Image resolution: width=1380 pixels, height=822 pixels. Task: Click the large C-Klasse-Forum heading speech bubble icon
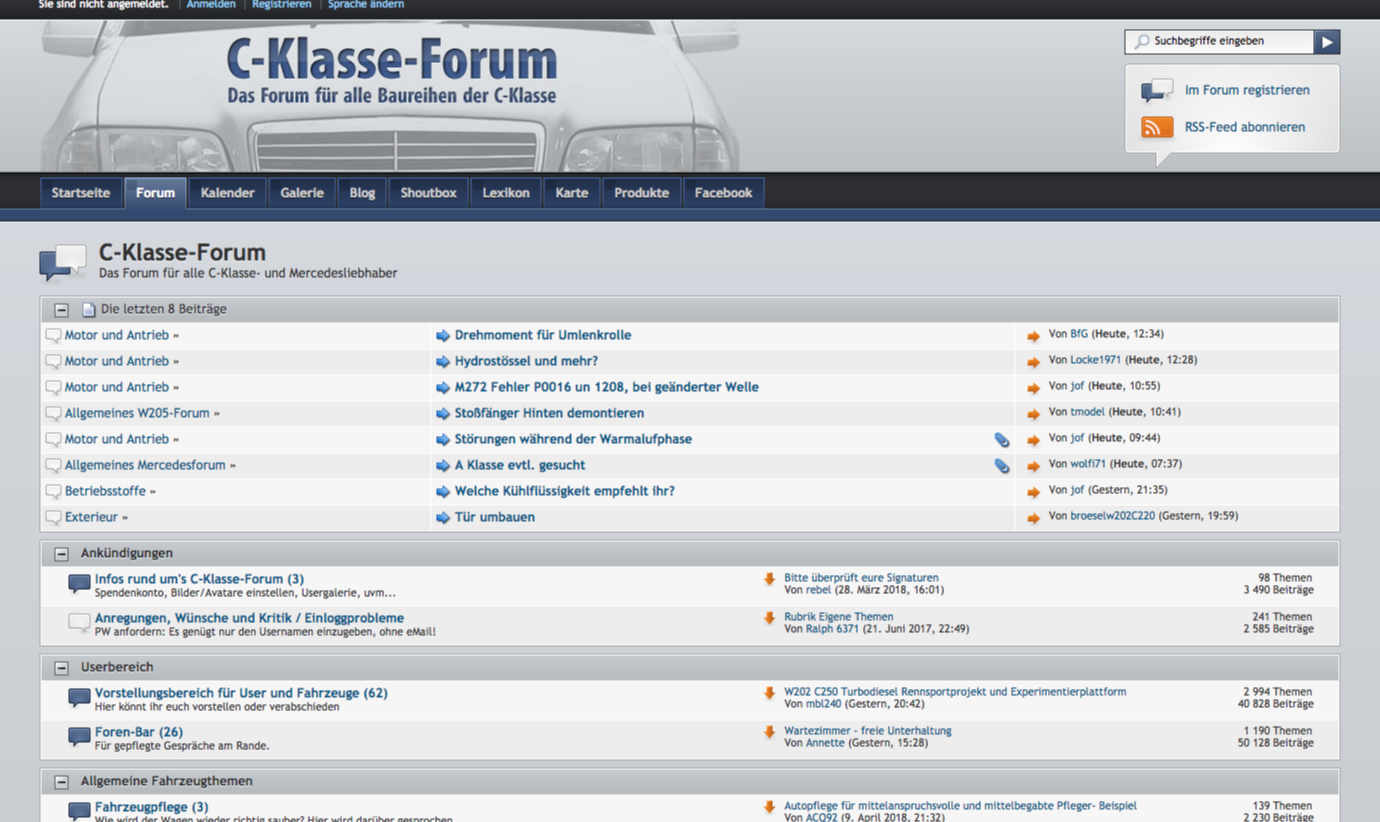pos(62,262)
